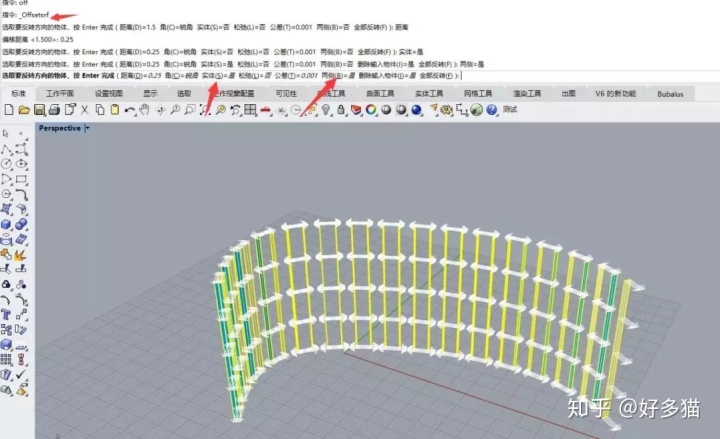Select the blue Box solid tool
Viewport: 720px width, 439px height.
click(6, 224)
